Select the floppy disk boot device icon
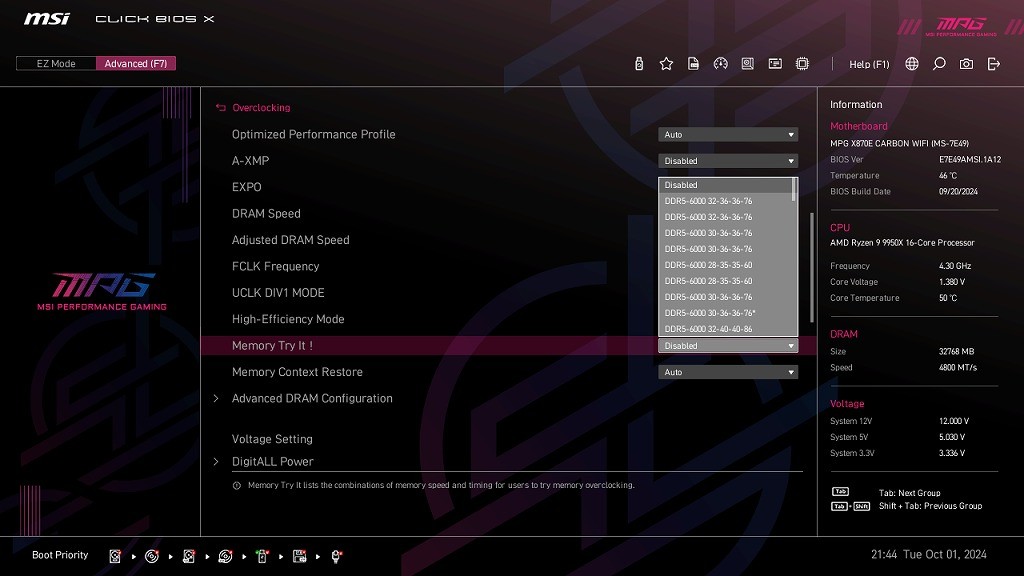The width and height of the screenshot is (1024, 576). [x=299, y=556]
